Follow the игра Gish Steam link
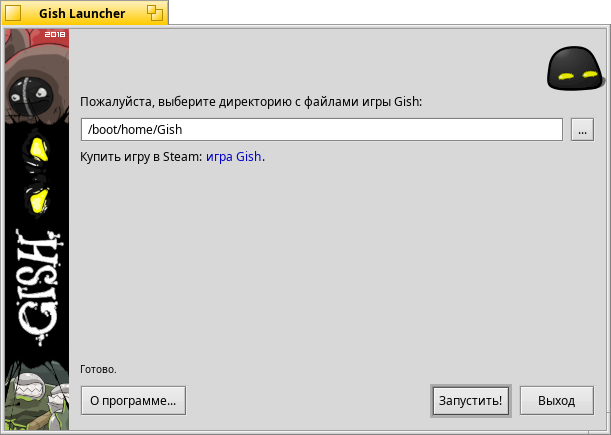Image resolution: width=611 pixels, height=435 pixels. [233, 157]
